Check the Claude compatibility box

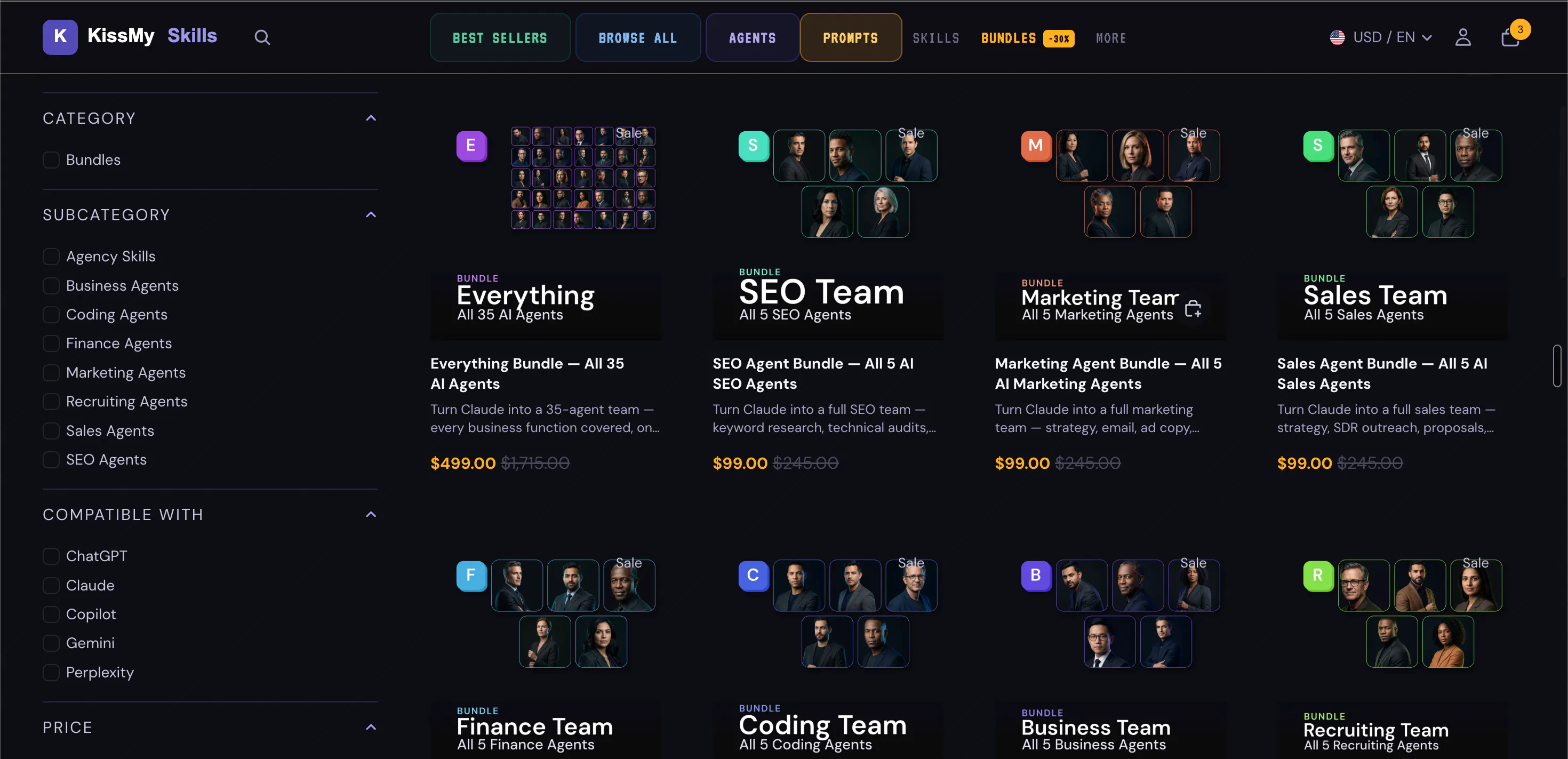[51, 586]
